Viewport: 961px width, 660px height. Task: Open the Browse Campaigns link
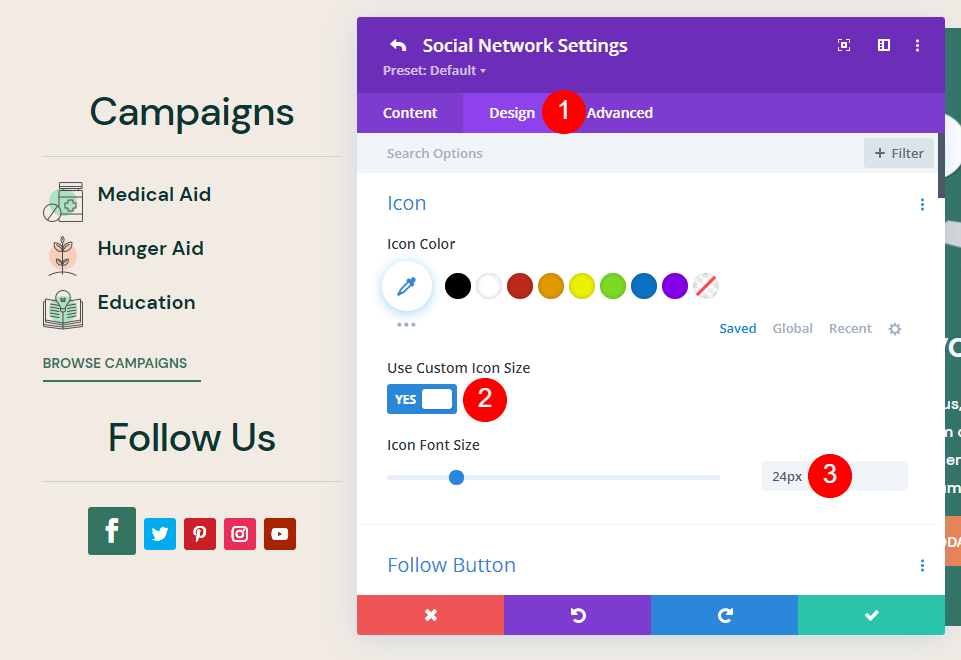[x=115, y=363]
